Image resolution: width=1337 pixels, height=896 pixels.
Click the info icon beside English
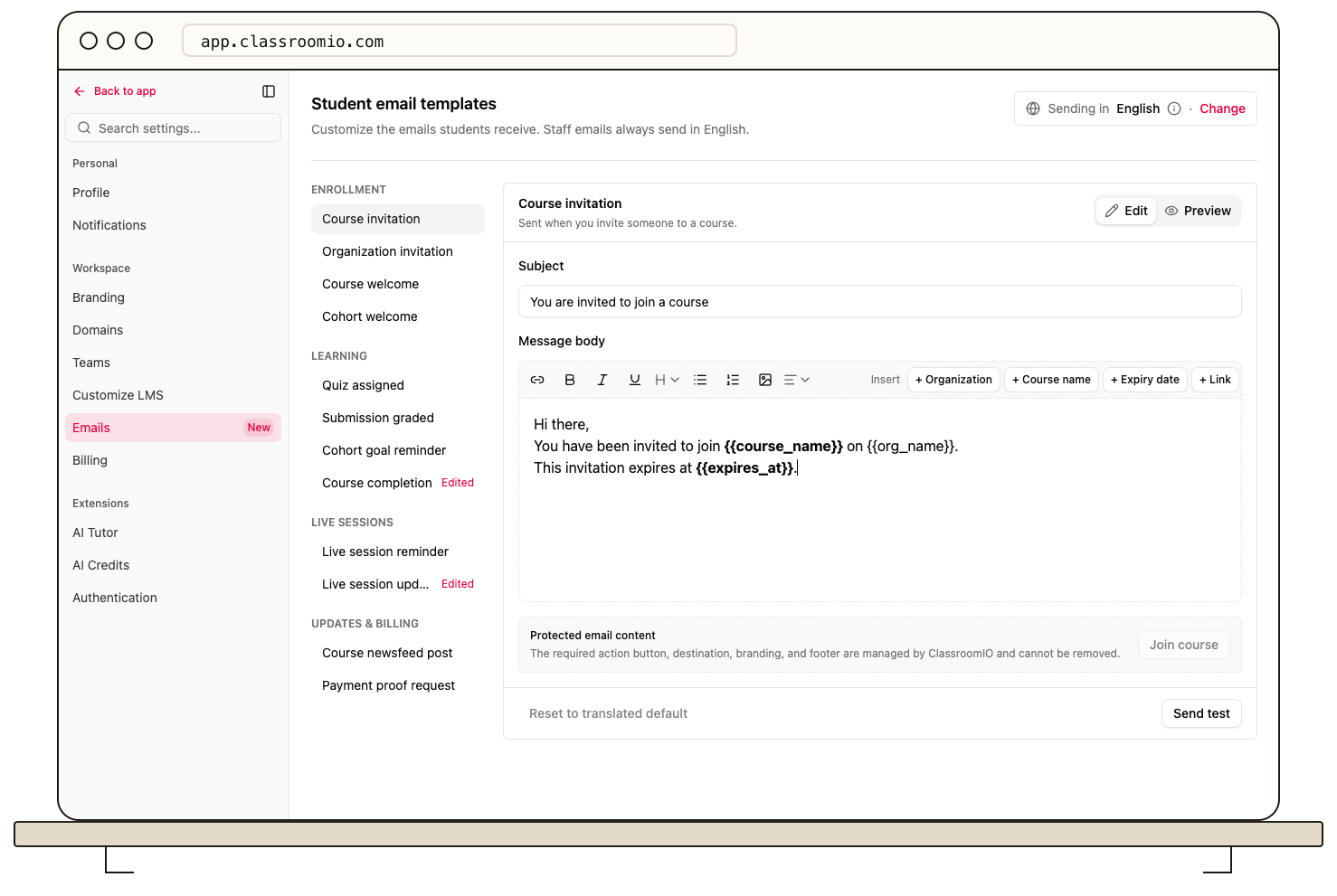coord(1174,108)
